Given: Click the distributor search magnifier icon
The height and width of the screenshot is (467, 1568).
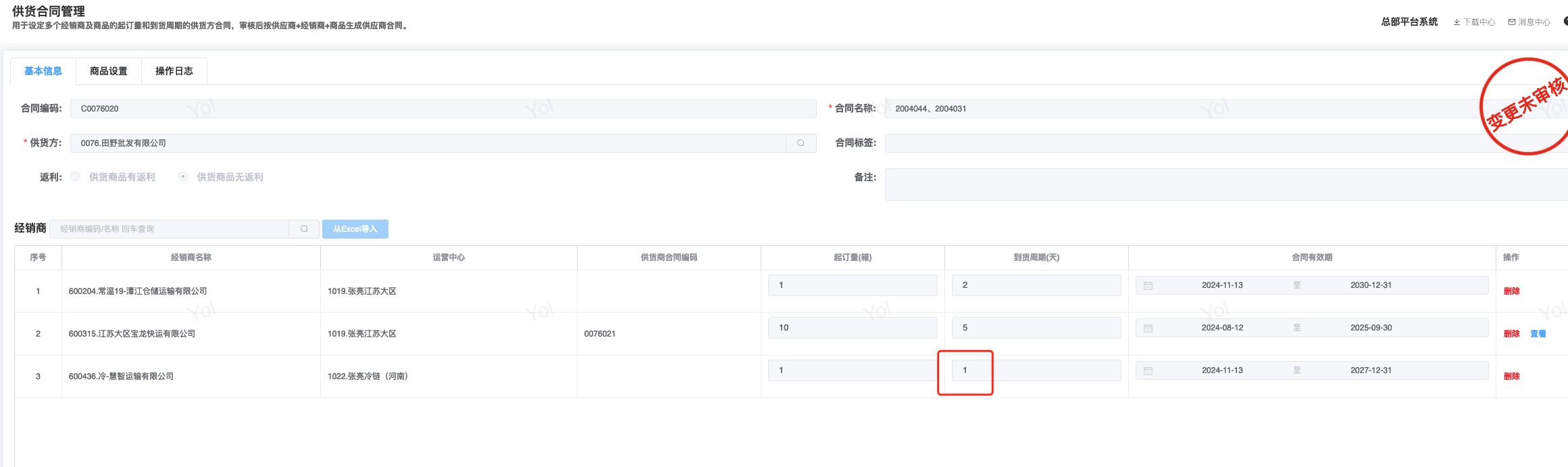Looking at the screenshot, I should [305, 229].
